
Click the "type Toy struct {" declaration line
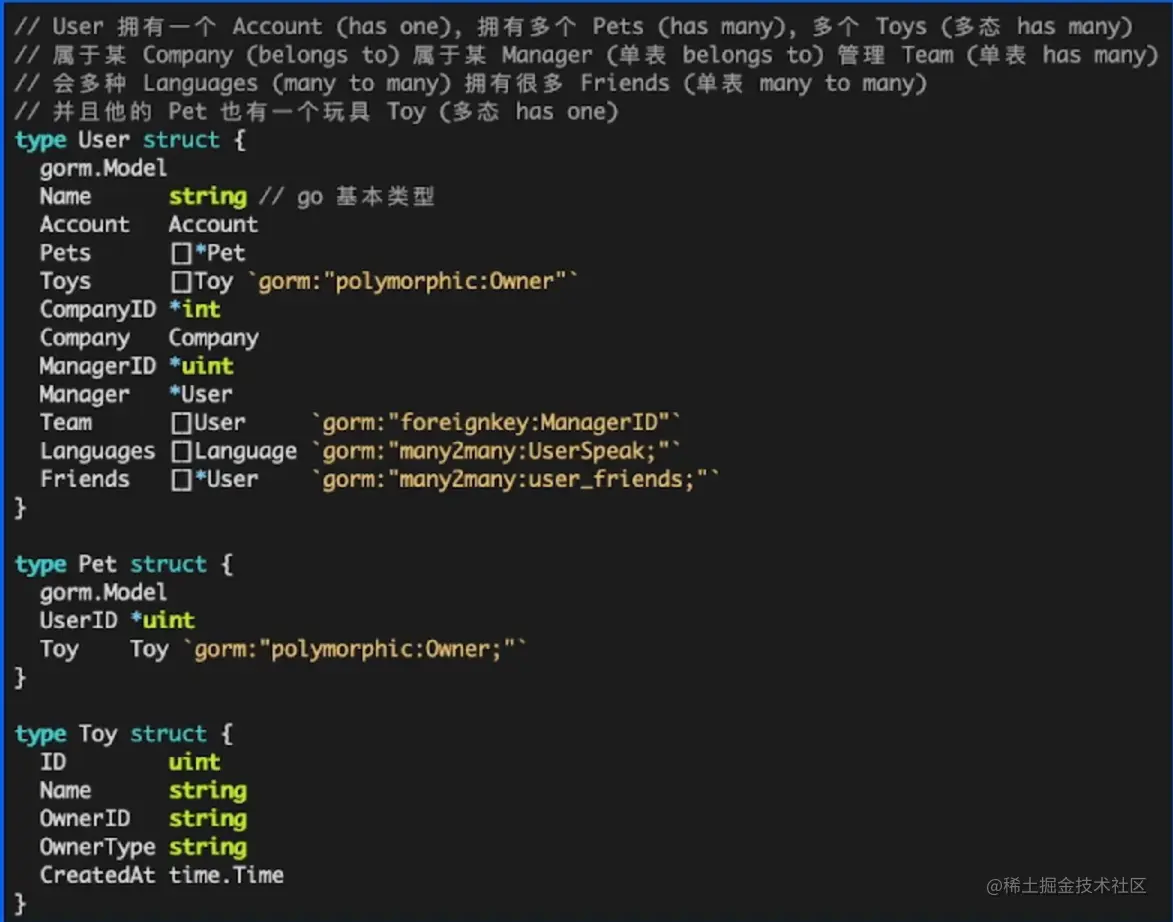tap(124, 734)
